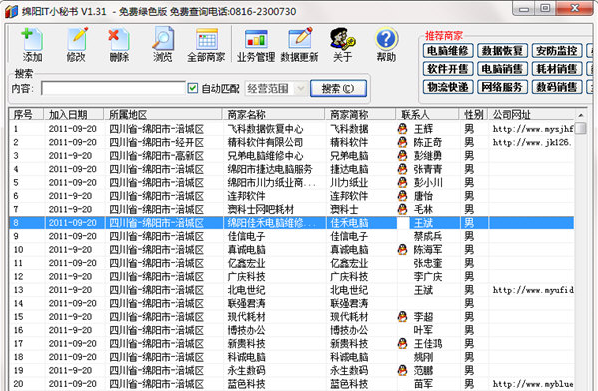Sort by the 商家名称 column header
This screenshot has width=598, height=391.
tap(274, 114)
